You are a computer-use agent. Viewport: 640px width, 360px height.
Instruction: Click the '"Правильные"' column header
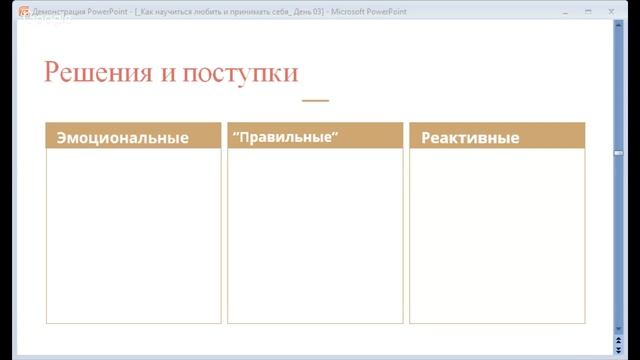(x=315, y=136)
